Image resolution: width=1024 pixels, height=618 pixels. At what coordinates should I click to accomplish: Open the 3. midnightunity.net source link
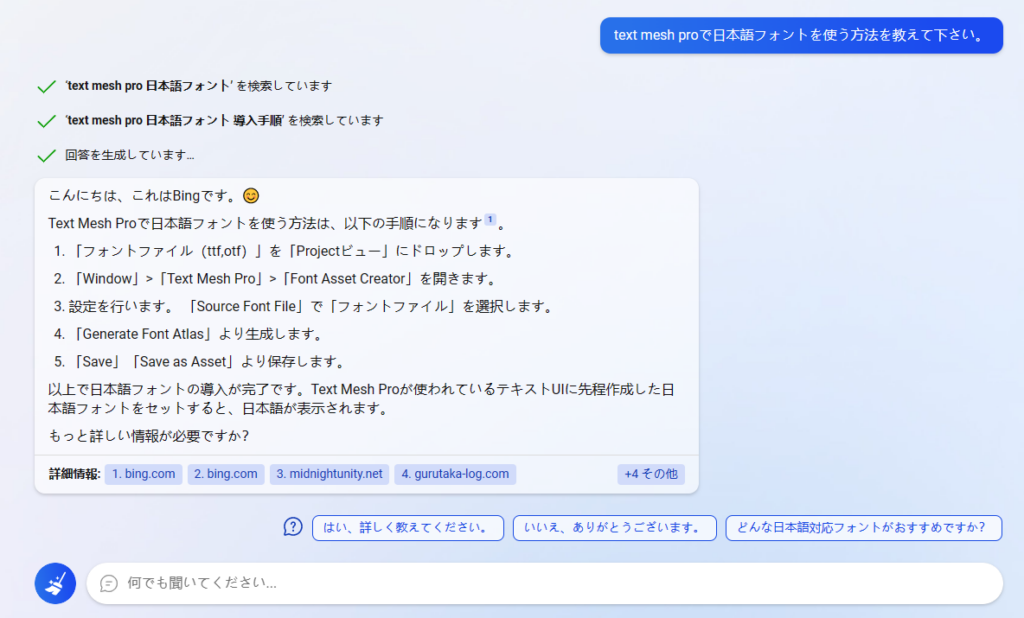(x=330, y=474)
